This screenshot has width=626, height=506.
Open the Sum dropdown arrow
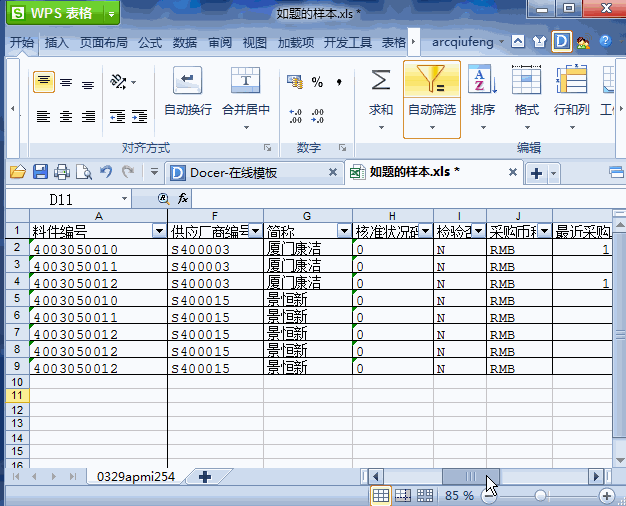coord(381,127)
